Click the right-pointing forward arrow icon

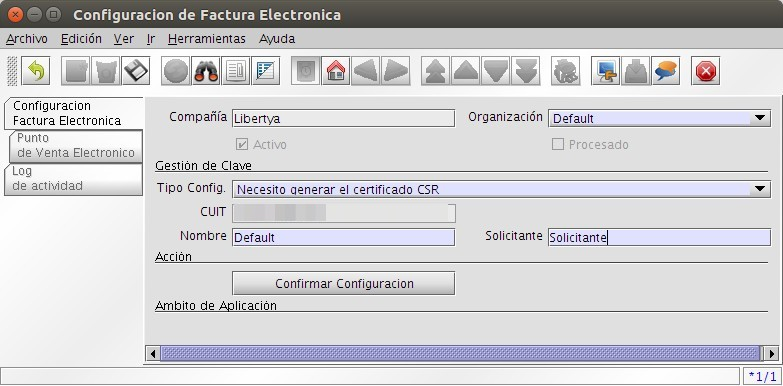tap(395, 71)
